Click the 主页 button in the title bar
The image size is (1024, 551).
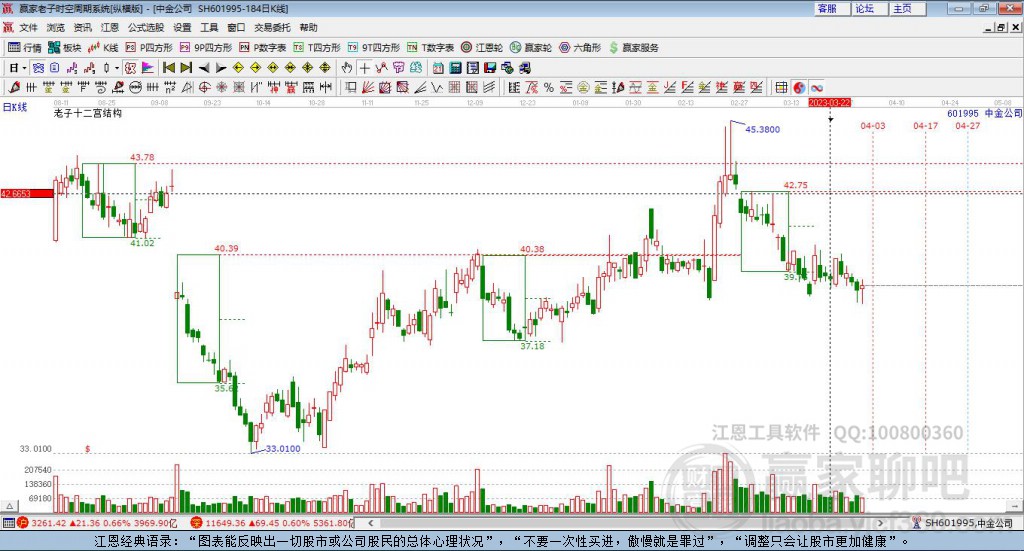pos(906,8)
